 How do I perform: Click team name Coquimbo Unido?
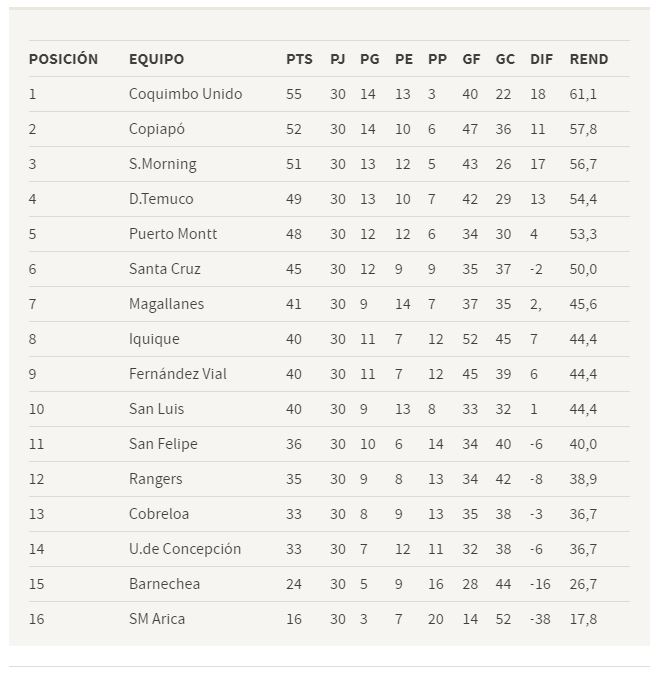pyautogui.click(x=185, y=94)
